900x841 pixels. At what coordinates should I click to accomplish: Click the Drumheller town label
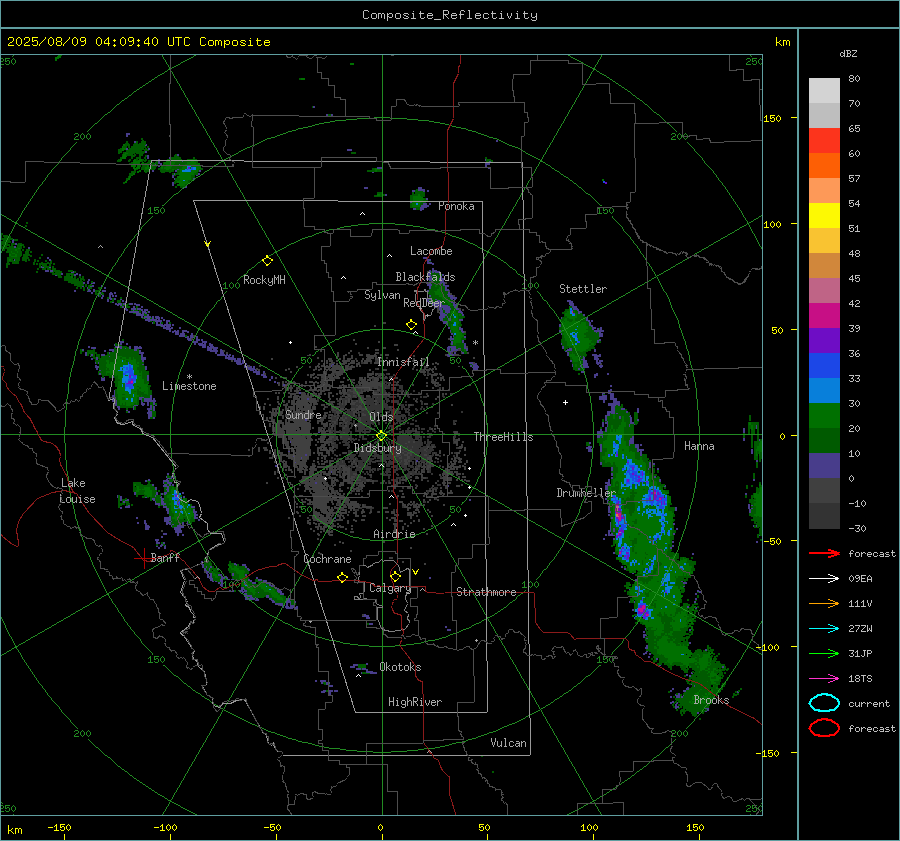(x=585, y=493)
